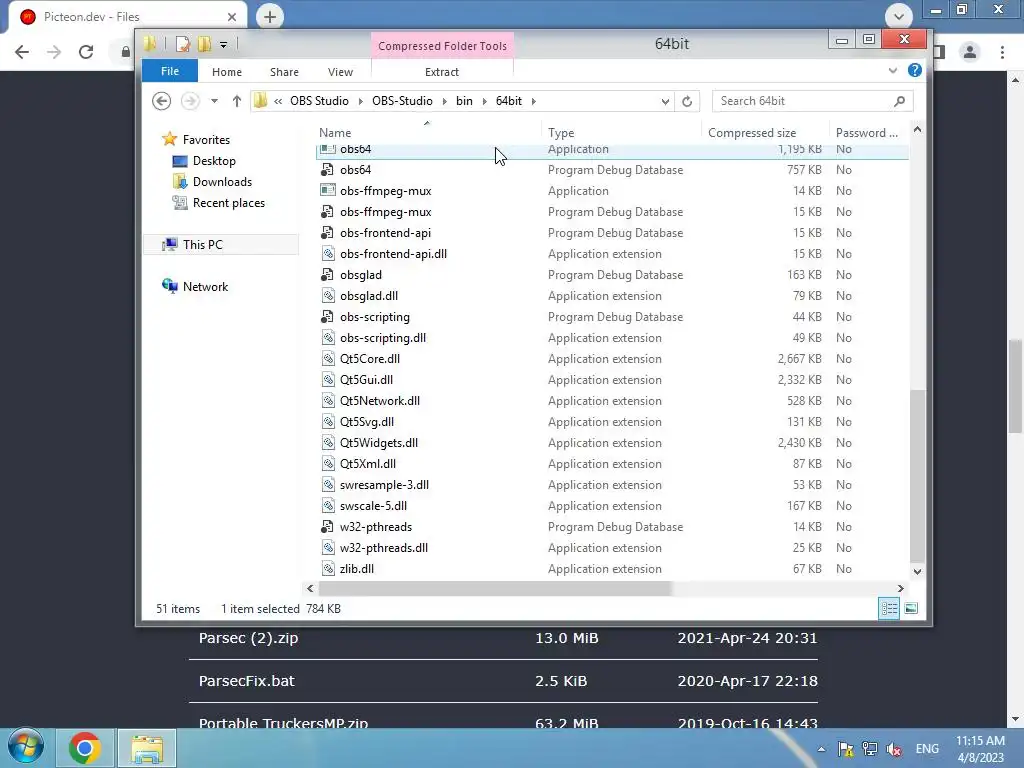Click the Properties quick access toolbar icon
Viewport: 1024px width, 768px height.
click(x=183, y=44)
